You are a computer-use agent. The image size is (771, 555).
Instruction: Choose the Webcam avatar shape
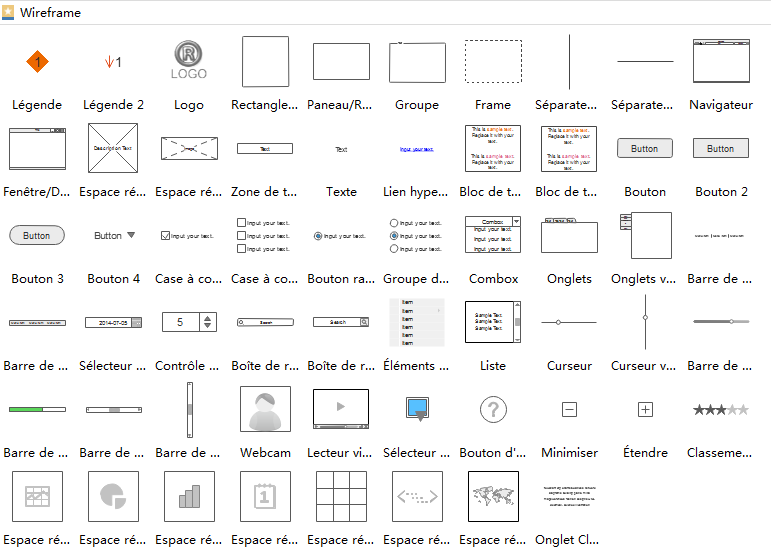tap(265, 410)
